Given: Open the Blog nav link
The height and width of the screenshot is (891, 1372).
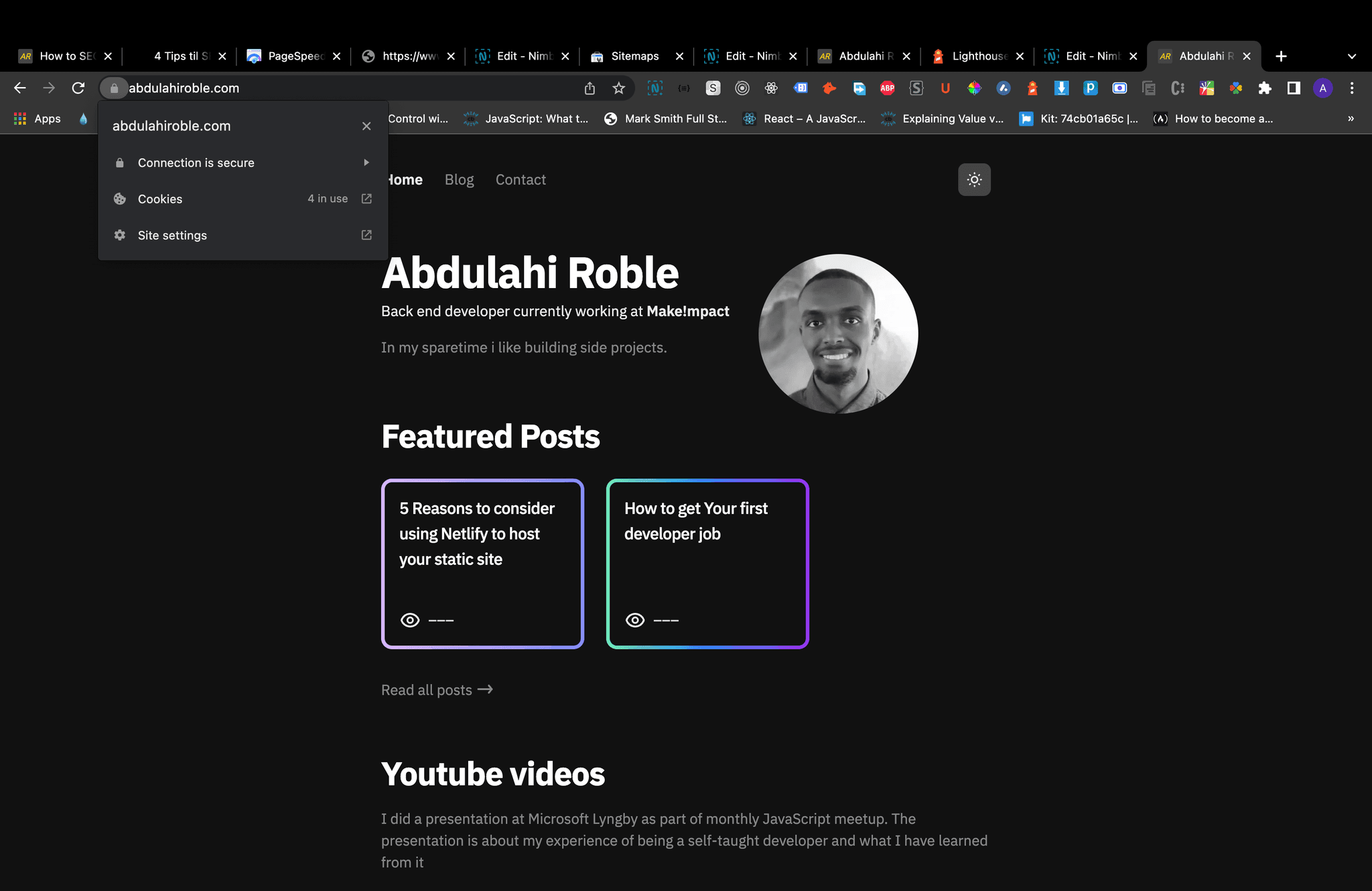Looking at the screenshot, I should click(459, 180).
